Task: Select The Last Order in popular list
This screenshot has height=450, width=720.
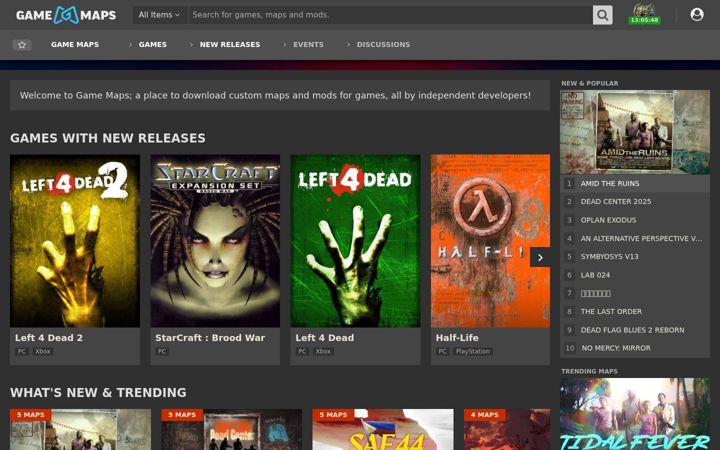Action: click(x=635, y=311)
